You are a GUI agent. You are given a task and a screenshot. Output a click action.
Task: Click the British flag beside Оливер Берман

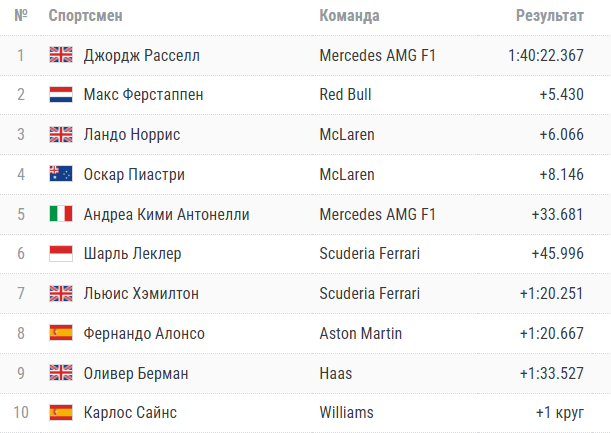tap(60, 373)
